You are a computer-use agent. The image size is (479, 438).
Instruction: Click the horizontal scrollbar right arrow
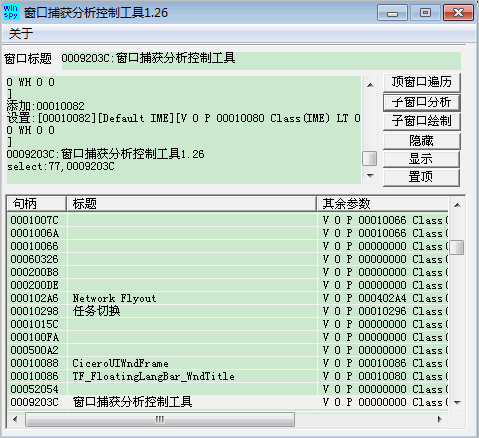439,419
